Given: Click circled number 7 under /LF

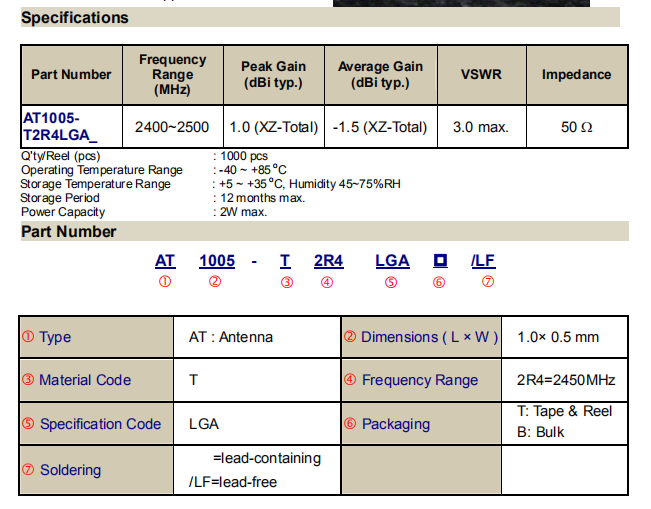Looking at the screenshot, I should (488, 282).
